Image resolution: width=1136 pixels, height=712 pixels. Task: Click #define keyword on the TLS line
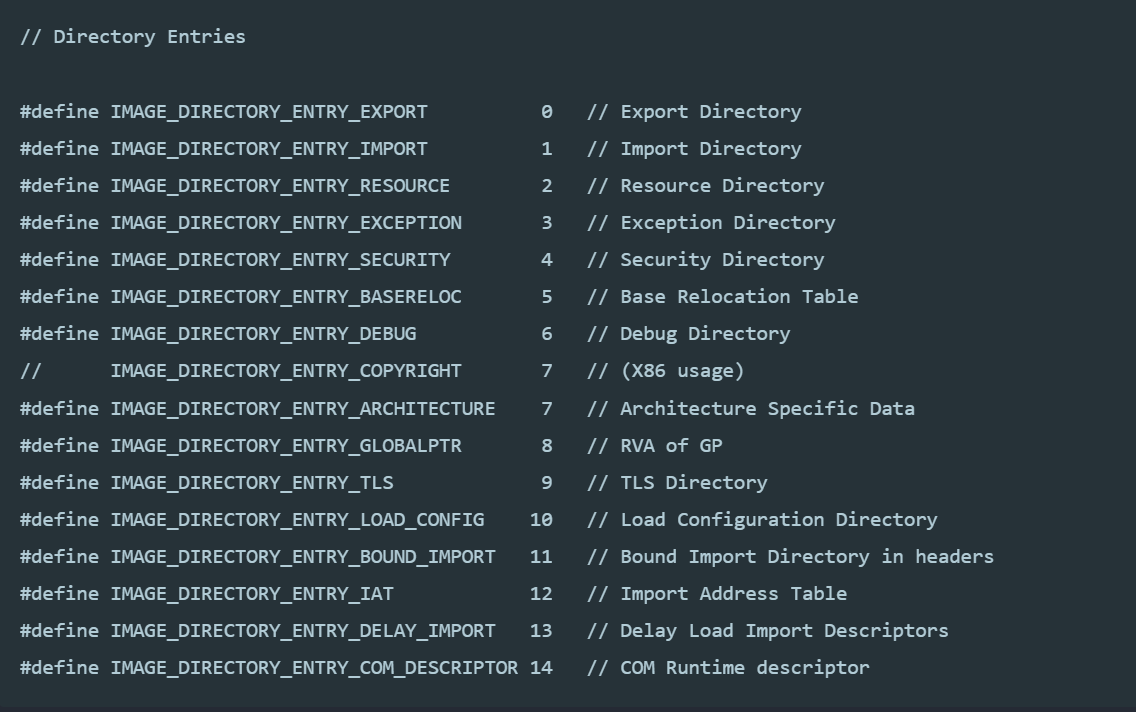(59, 482)
